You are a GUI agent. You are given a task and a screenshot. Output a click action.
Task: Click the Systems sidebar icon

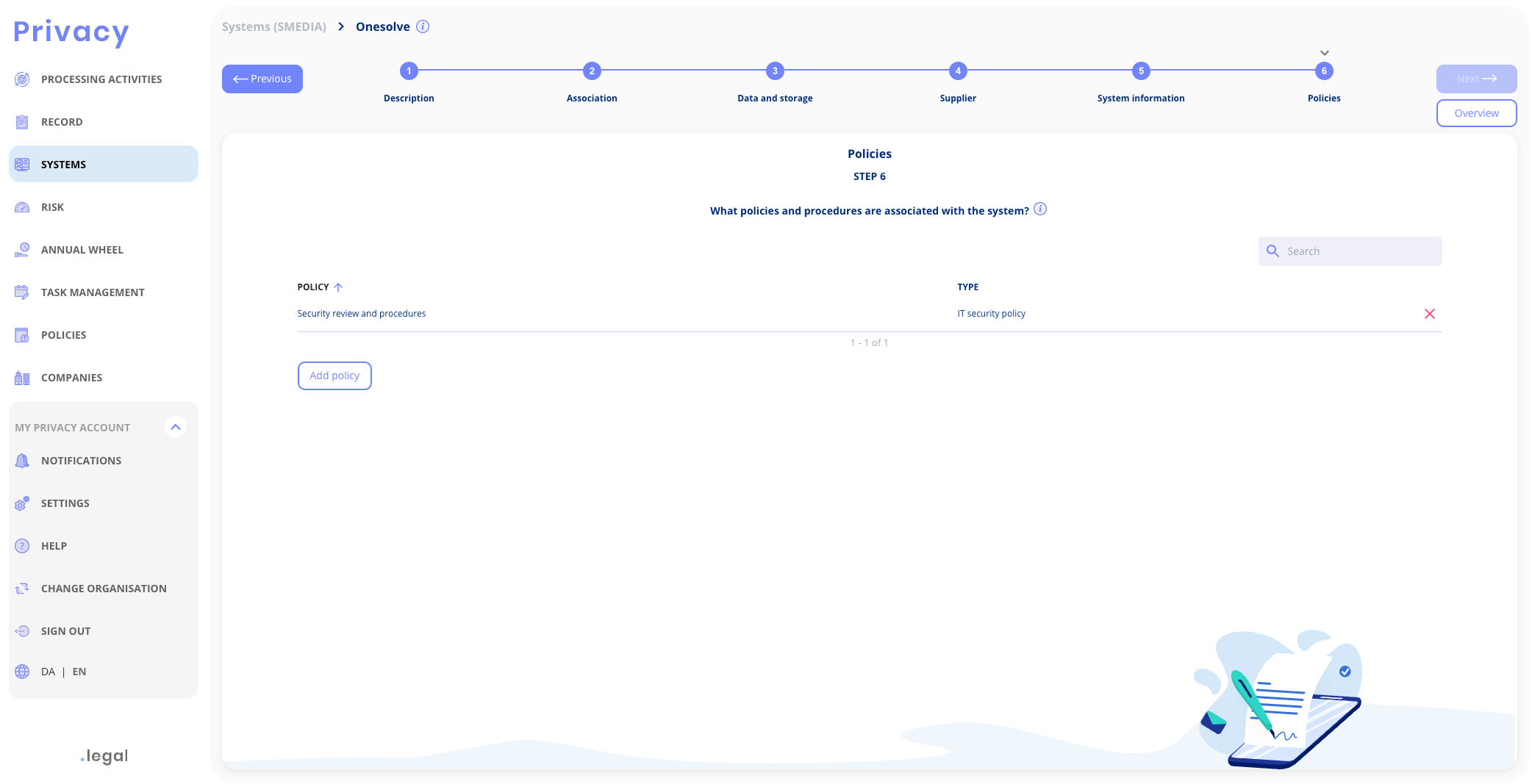pyautogui.click(x=22, y=165)
